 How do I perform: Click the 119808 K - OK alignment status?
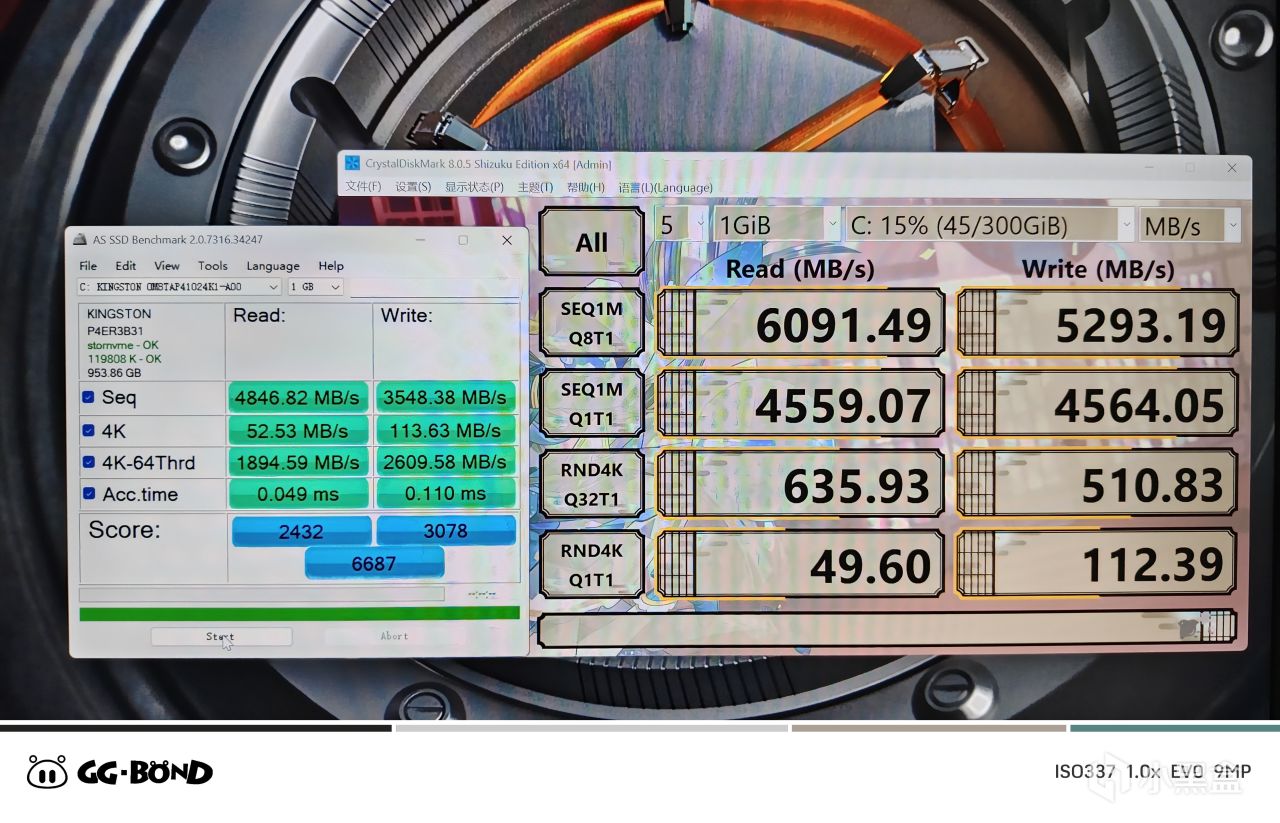point(124,358)
